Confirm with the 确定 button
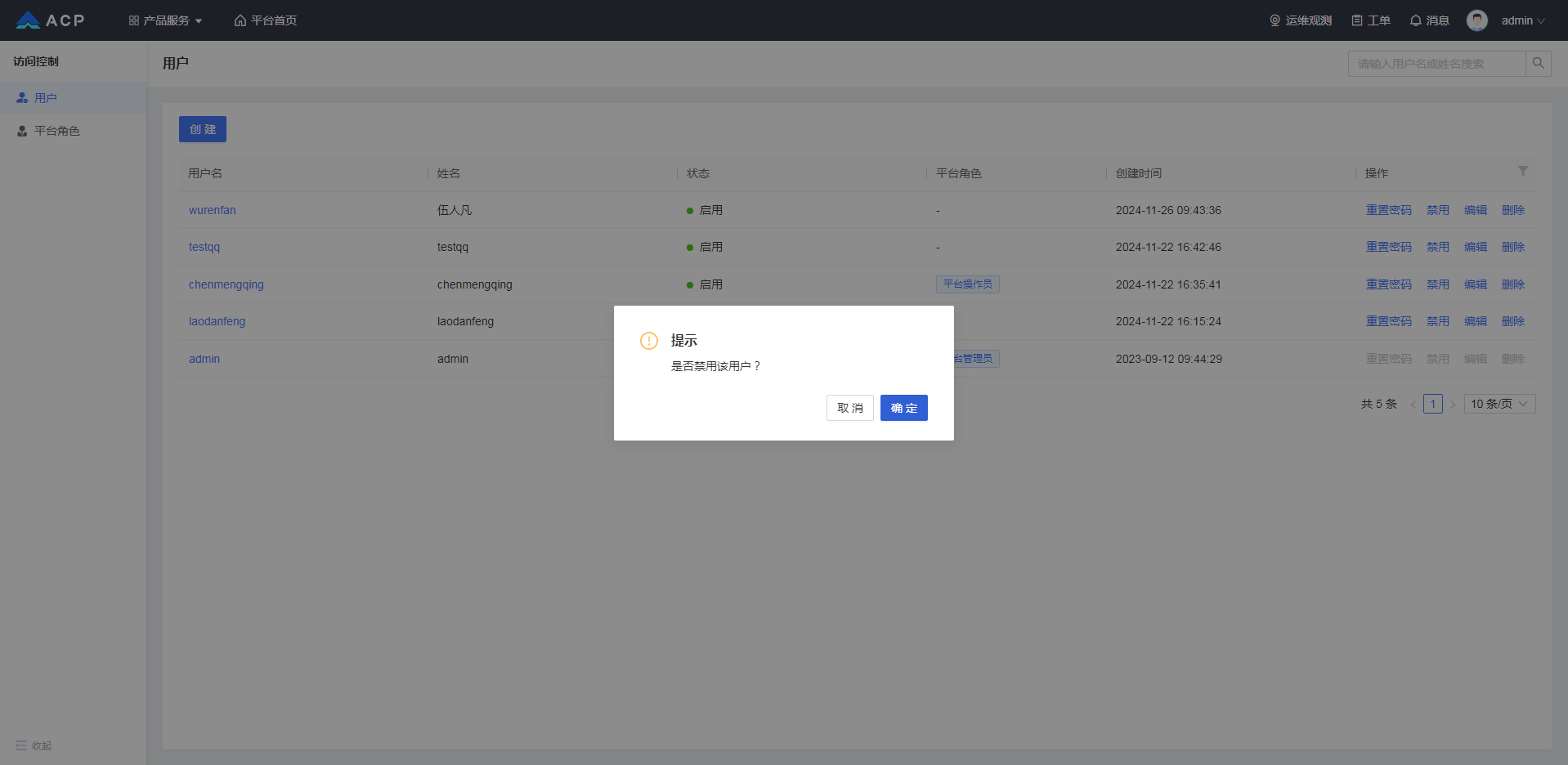Image resolution: width=1568 pixels, height=765 pixels. tap(903, 408)
